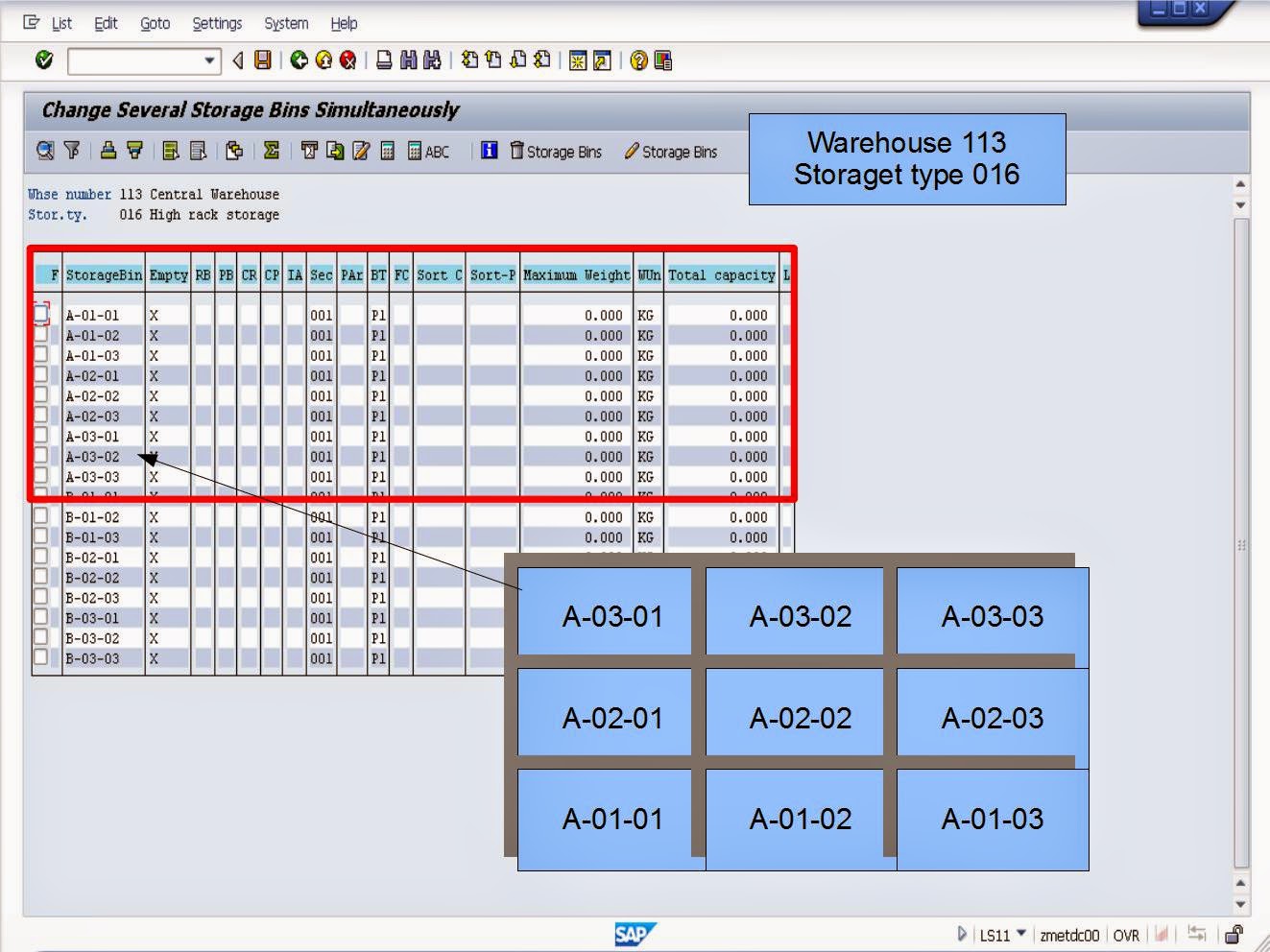The height and width of the screenshot is (952, 1270).
Task: Toggle OVR mode in the status bar
Action: tap(1127, 935)
